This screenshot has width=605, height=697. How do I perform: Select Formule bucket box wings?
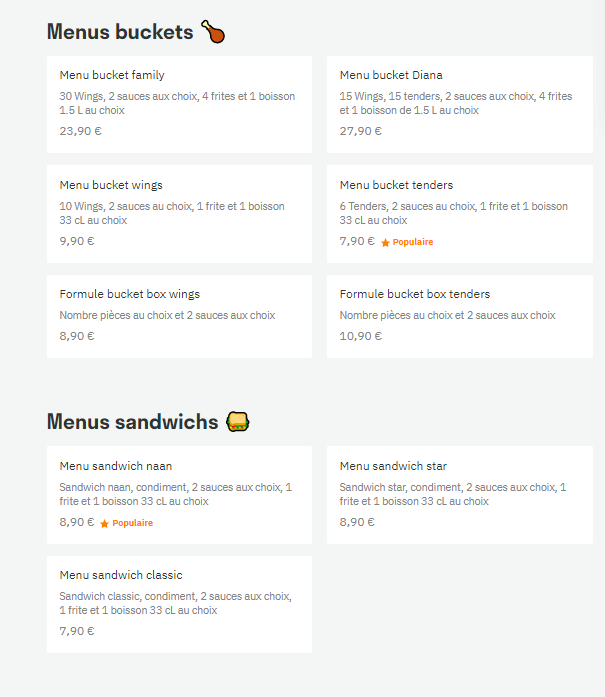click(x=179, y=316)
